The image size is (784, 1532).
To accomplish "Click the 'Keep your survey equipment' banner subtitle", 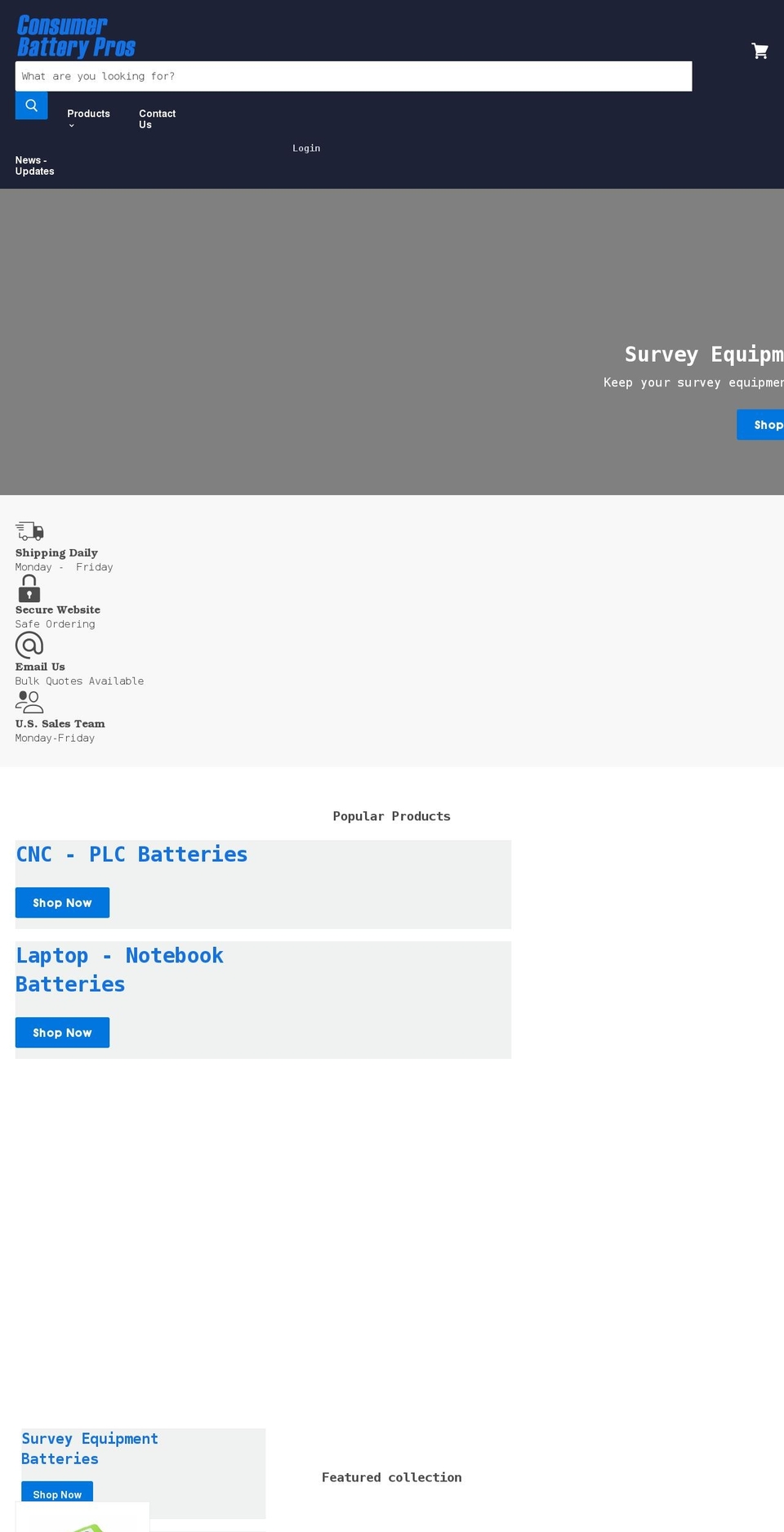I will (x=693, y=382).
